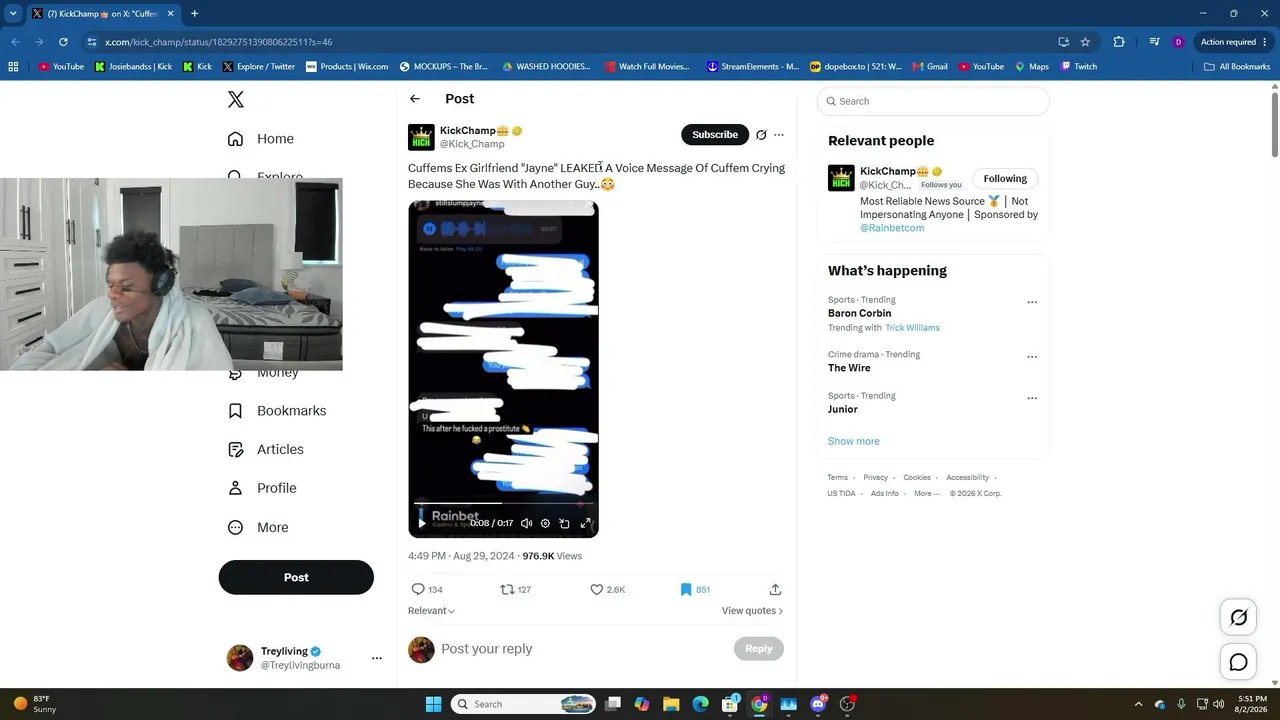Open floating Grok button at right edge
The height and width of the screenshot is (720, 1280).
click(1238, 617)
